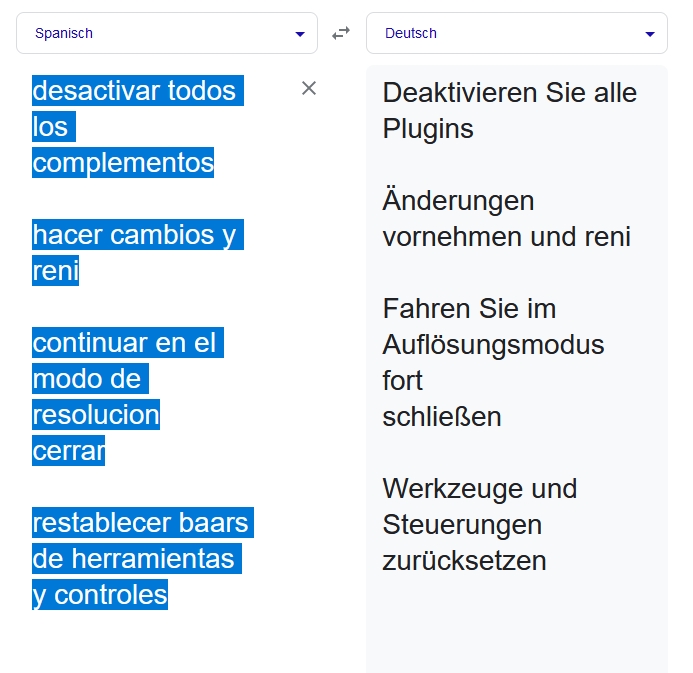Image resolution: width=693 pixels, height=673 pixels.
Task: Click the source line 'desactivar todos'
Action: tap(134, 91)
